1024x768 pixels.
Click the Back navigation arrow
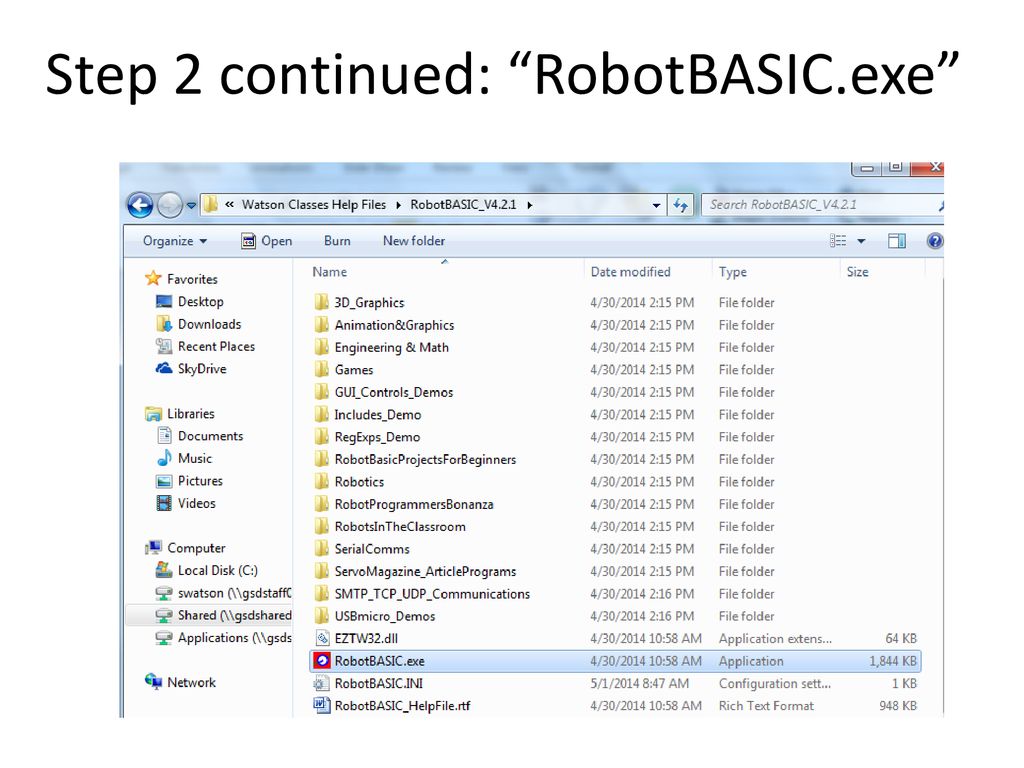[x=140, y=205]
